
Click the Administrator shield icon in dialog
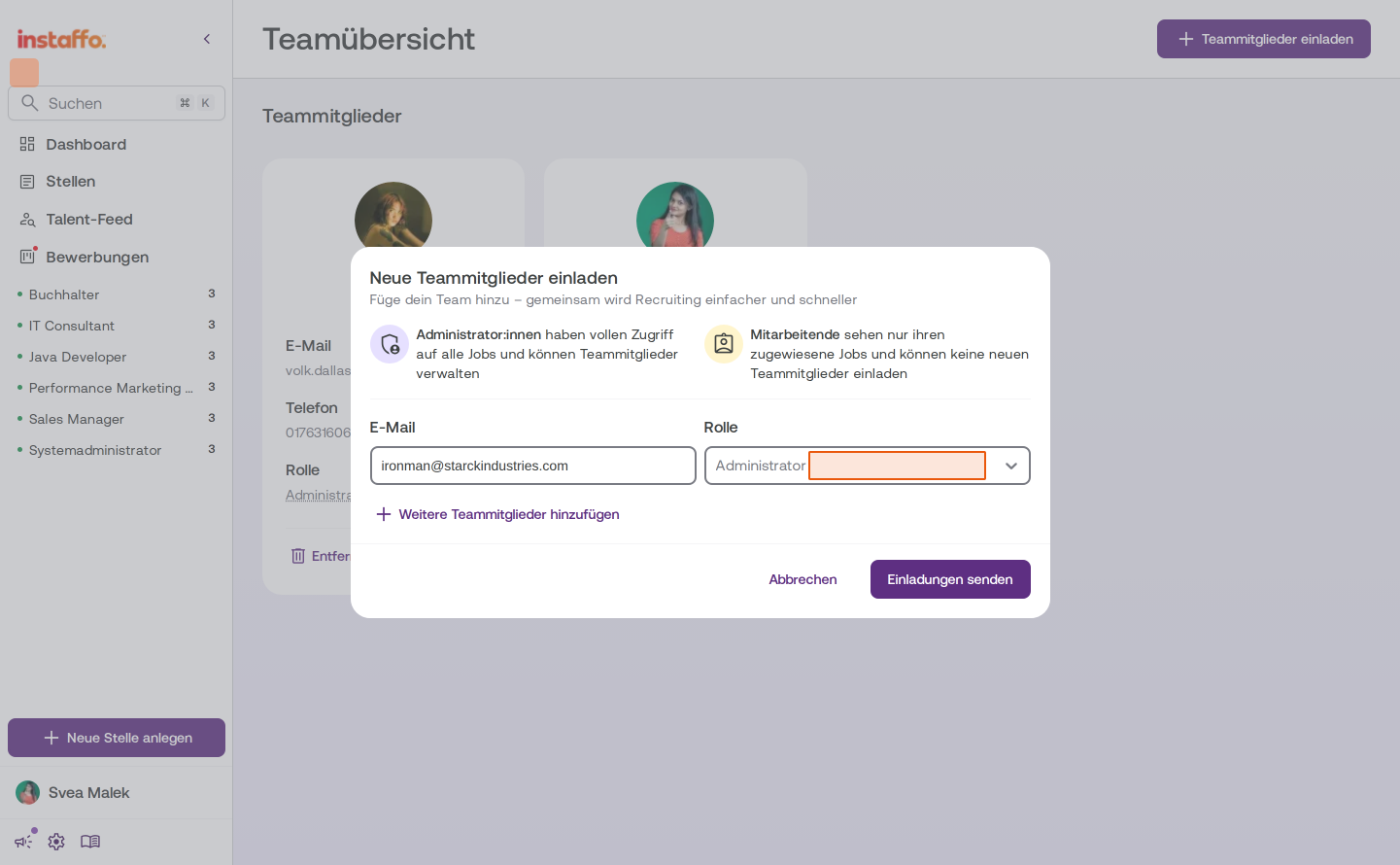pyautogui.click(x=390, y=344)
